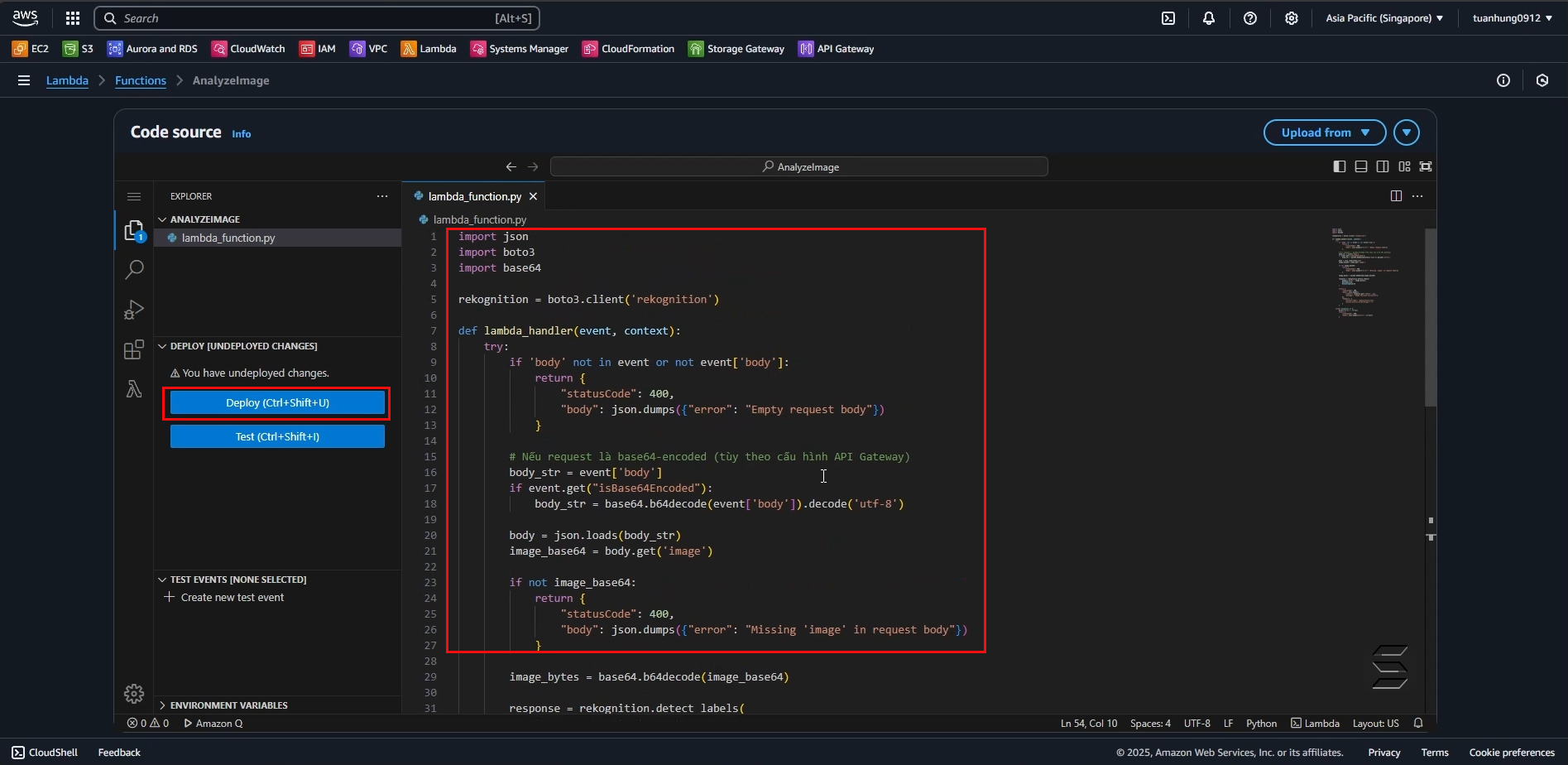The width and height of the screenshot is (1568, 765).
Task: Go to Functions breadcrumb link
Action: pos(141,80)
